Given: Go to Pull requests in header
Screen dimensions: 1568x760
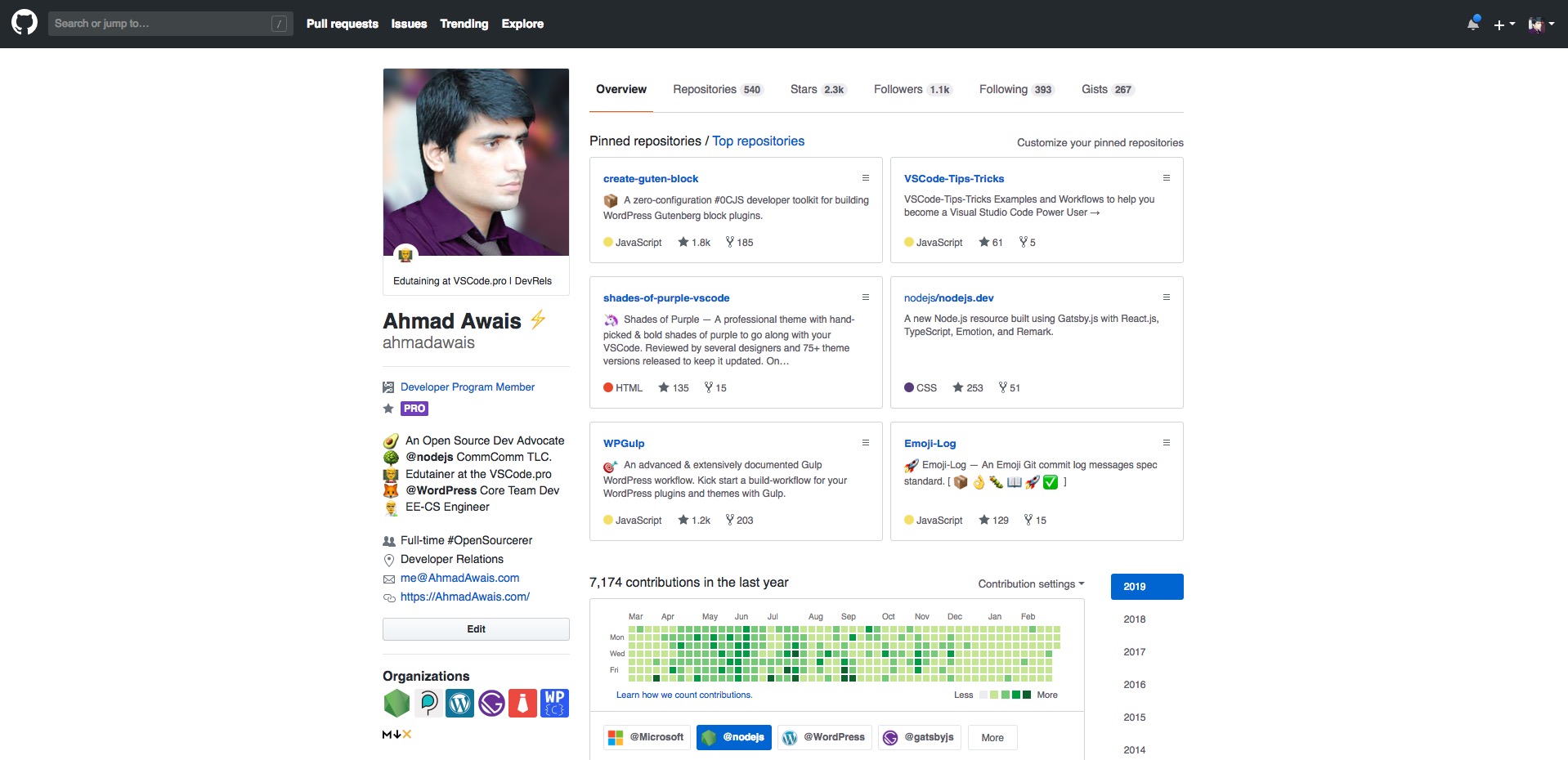Looking at the screenshot, I should pyautogui.click(x=343, y=24).
